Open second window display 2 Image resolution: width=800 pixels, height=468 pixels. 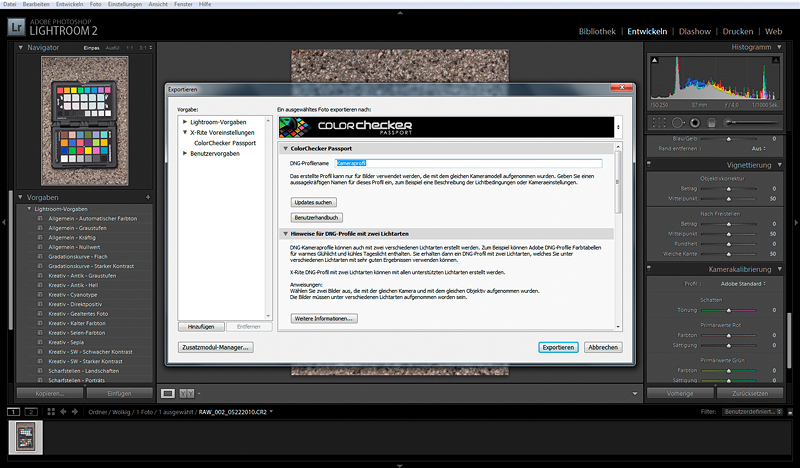coord(31,412)
